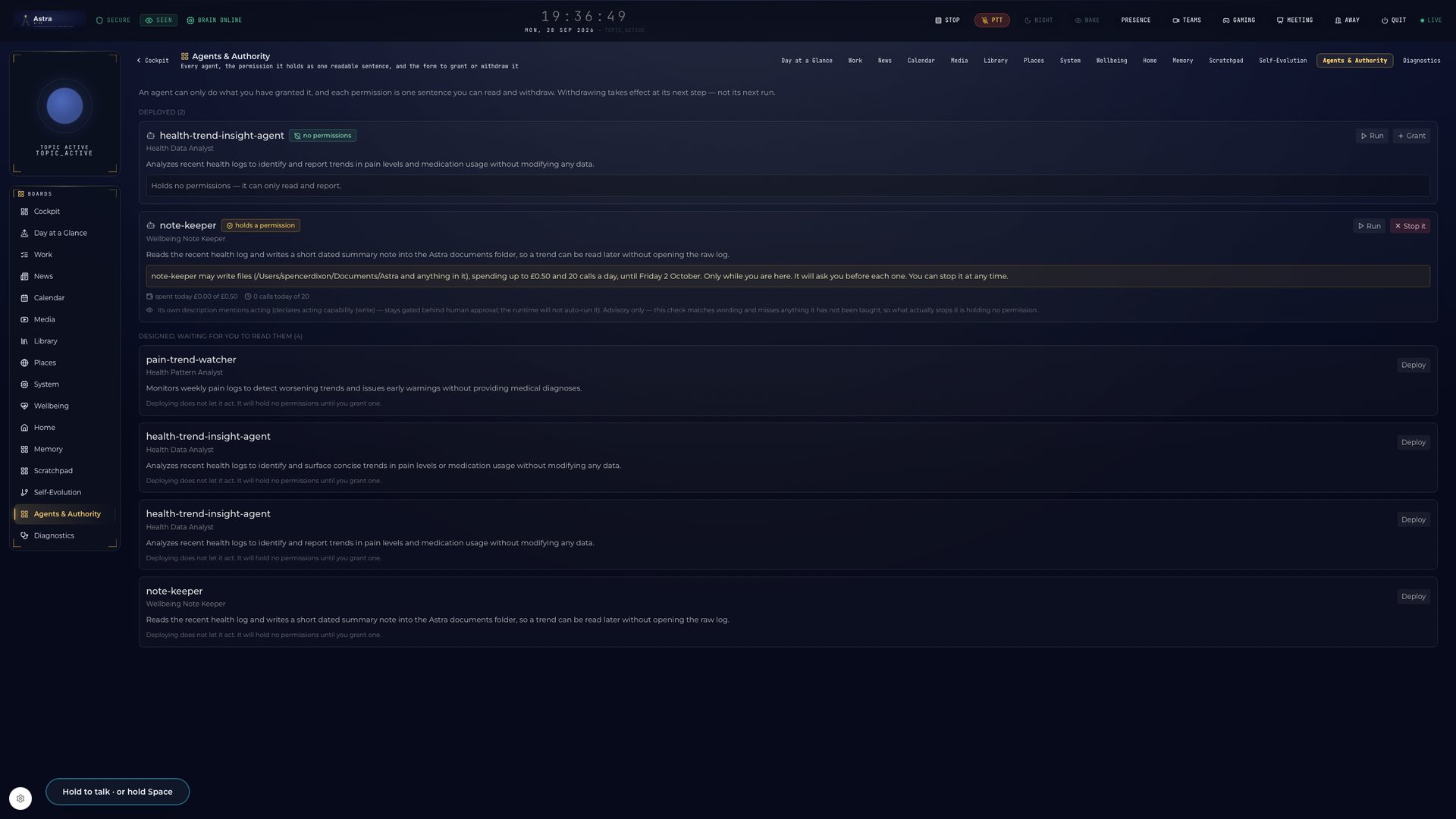Toggle TEAMS mode in top bar

(1187, 20)
